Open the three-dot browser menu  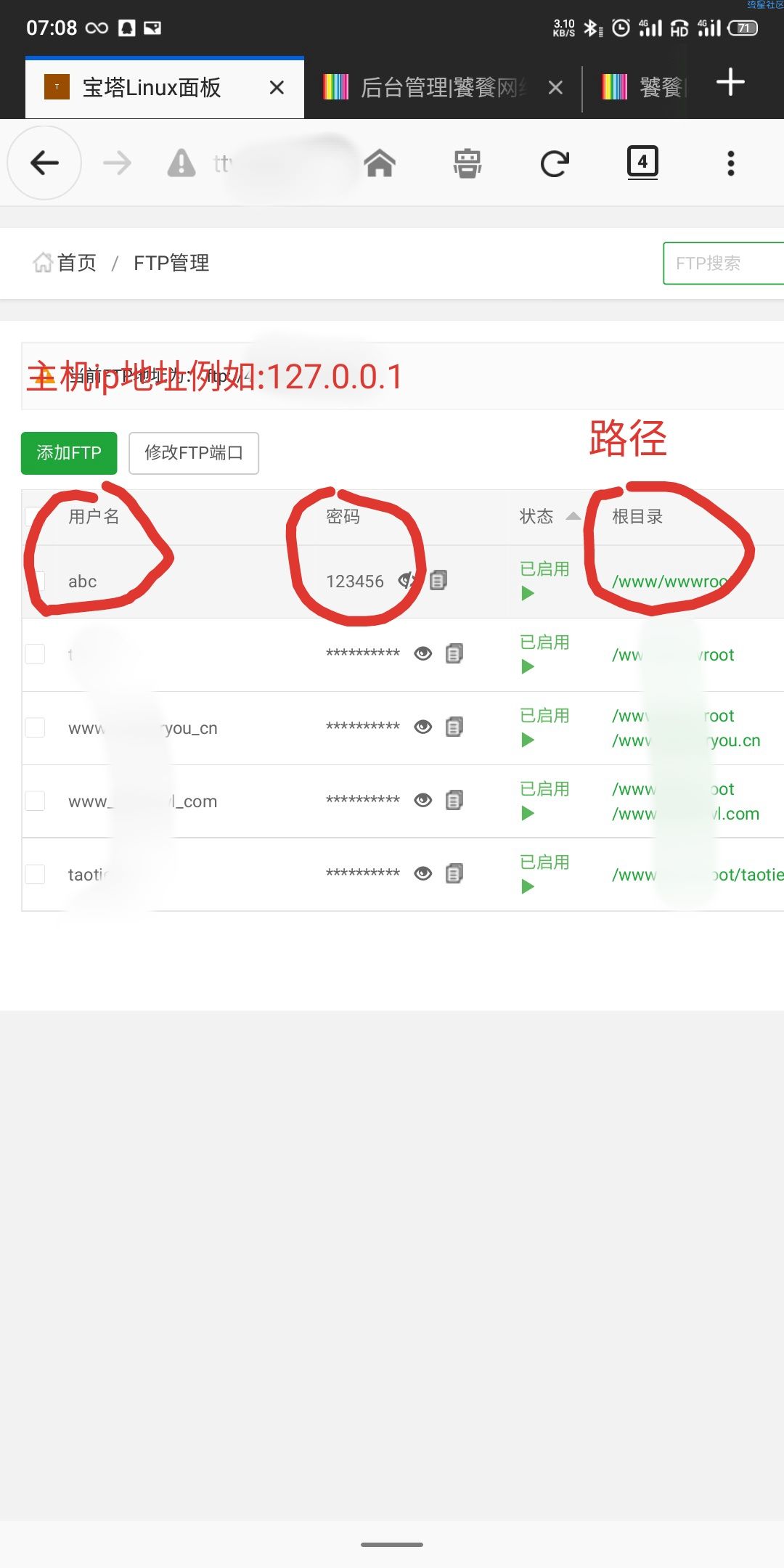click(731, 163)
